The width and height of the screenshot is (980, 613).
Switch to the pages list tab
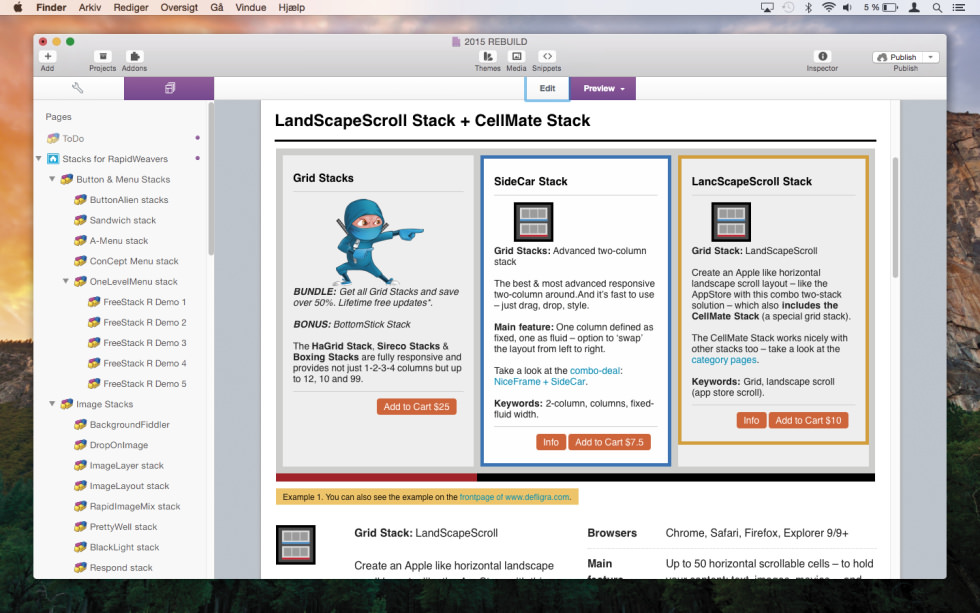pos(169,88)
